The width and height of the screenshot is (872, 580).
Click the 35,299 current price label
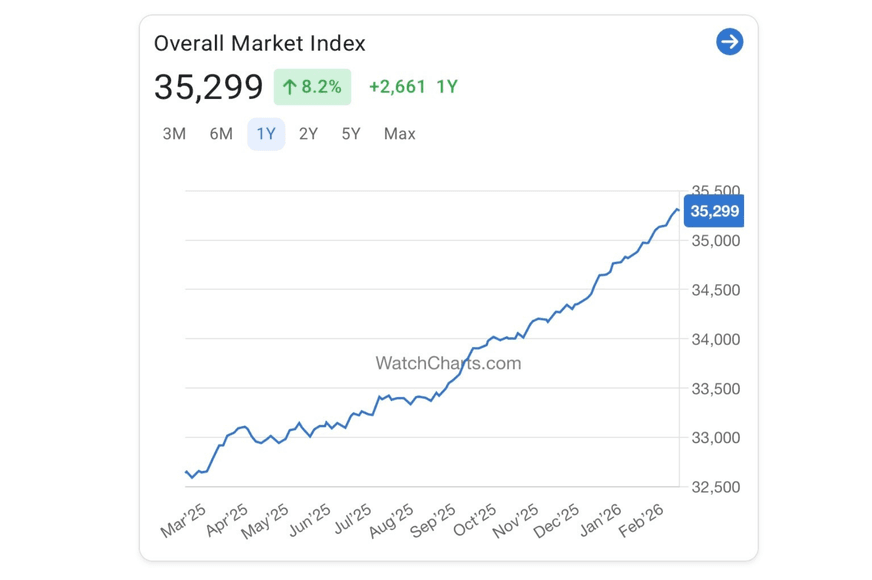click(x=714, y=211)
